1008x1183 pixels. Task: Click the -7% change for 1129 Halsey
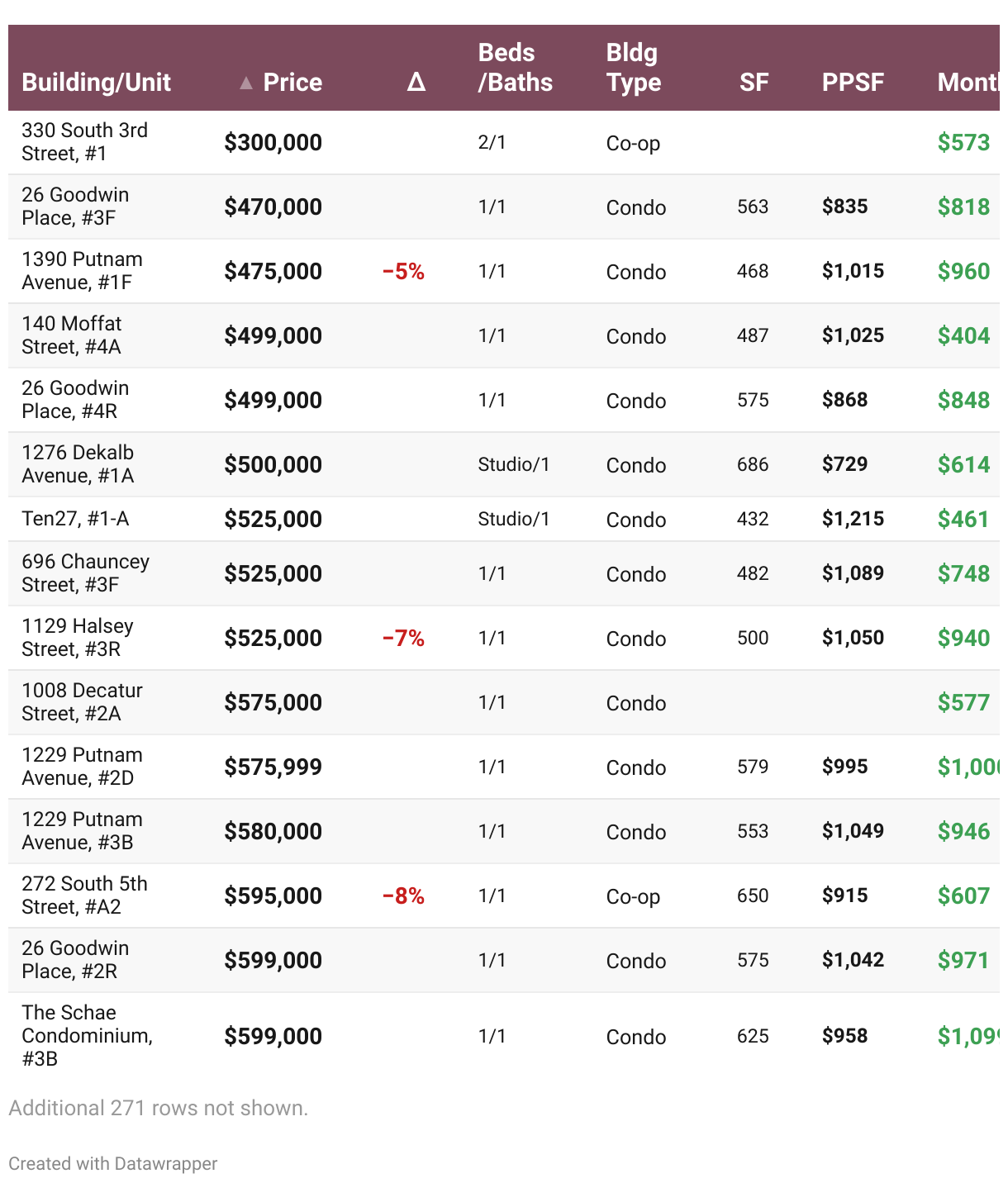pyautogui.click(x=403, y=638)
